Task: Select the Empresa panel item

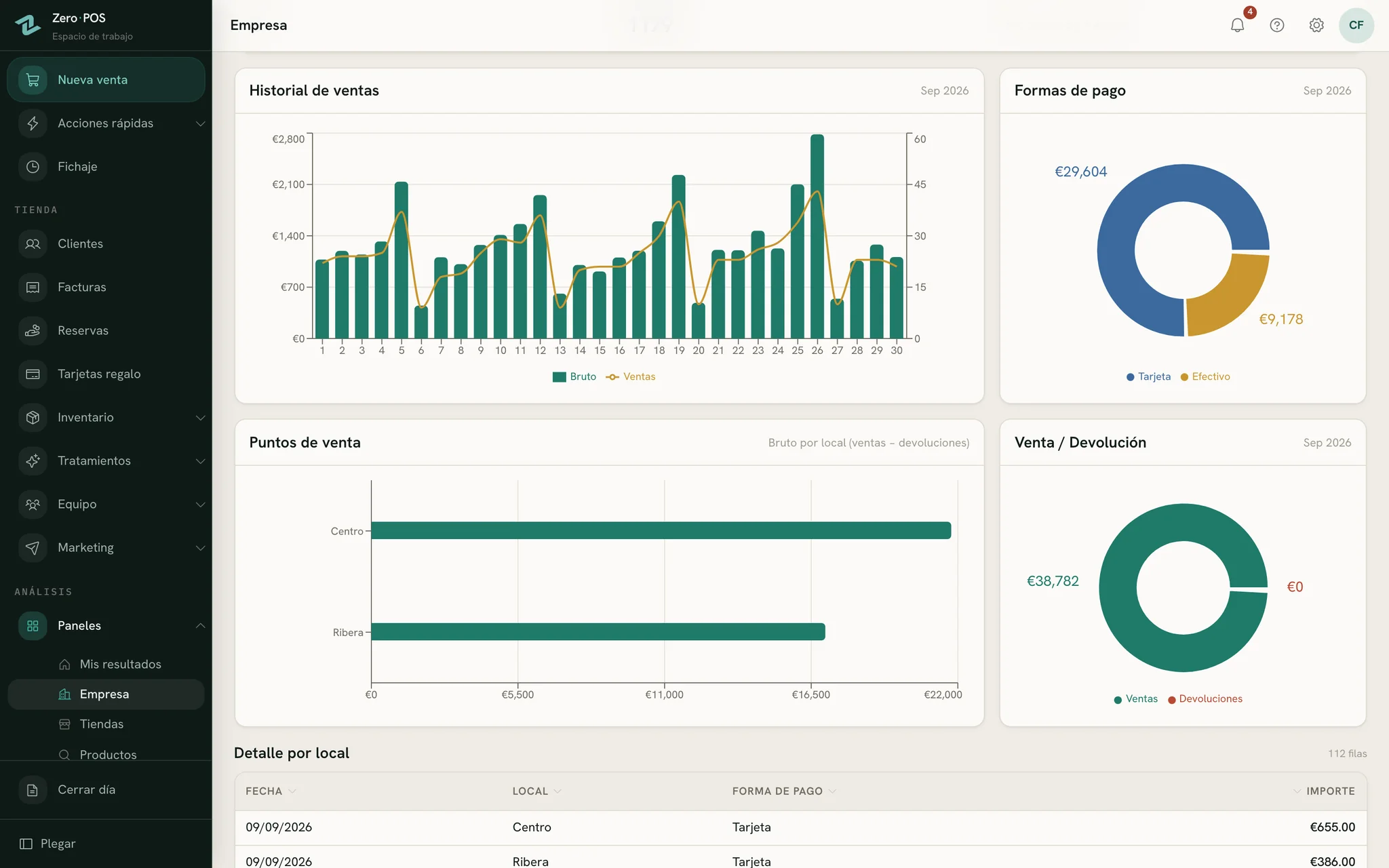Action: pyautogui.click(x=106, y=694)
